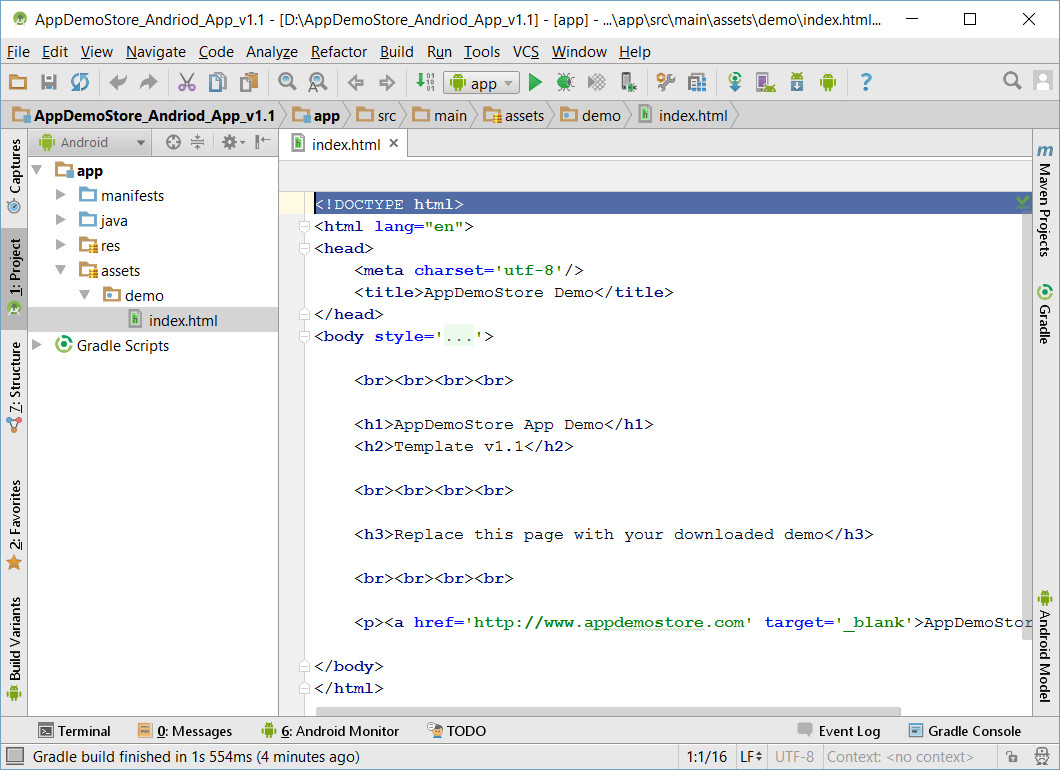Screen dimensions: 1060x770
Task: Click the Attach debugger to process icon
Action: pyautogui.click(x=628, y=82)
